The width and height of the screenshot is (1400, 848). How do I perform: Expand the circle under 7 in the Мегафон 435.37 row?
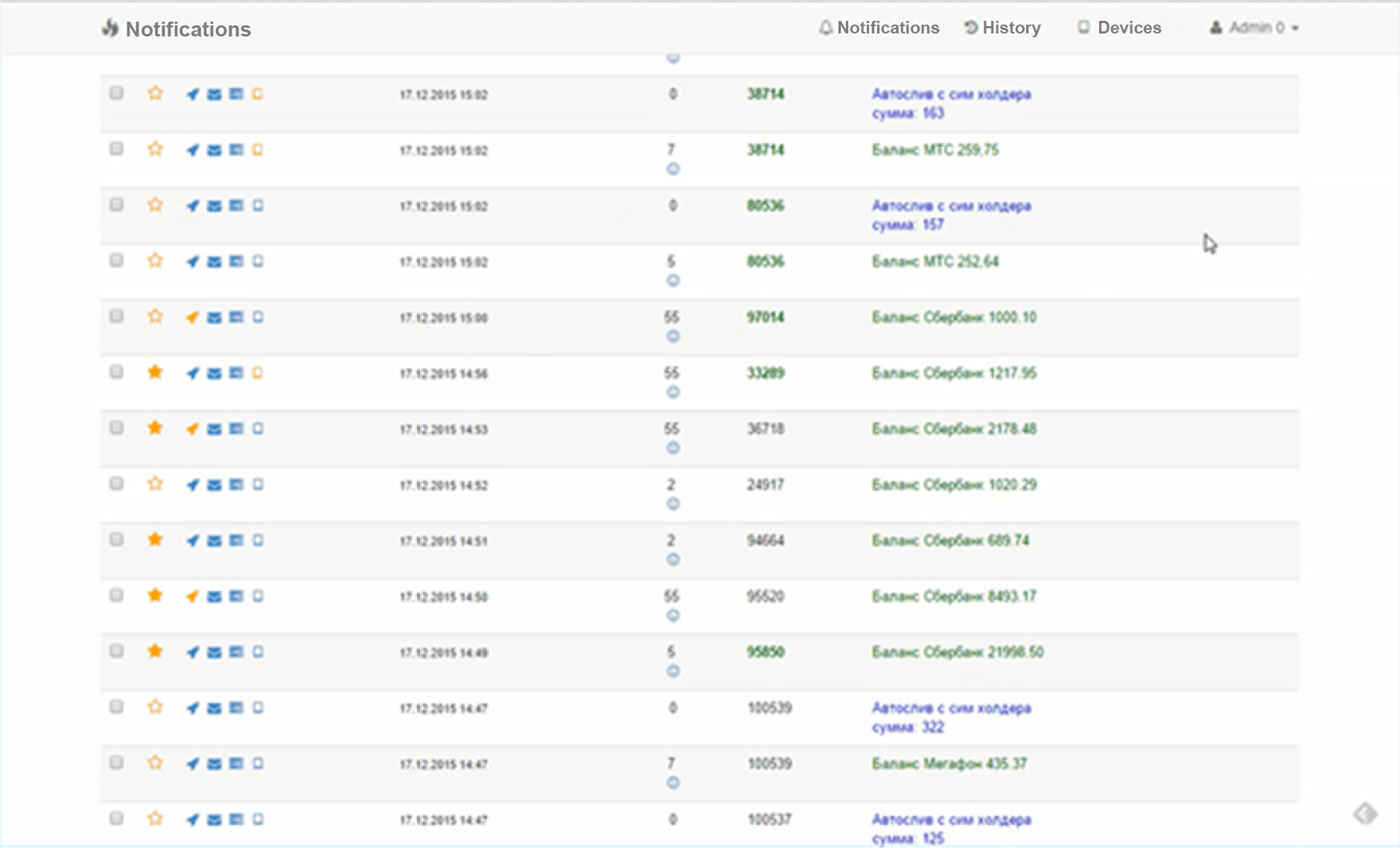point(672,782)
